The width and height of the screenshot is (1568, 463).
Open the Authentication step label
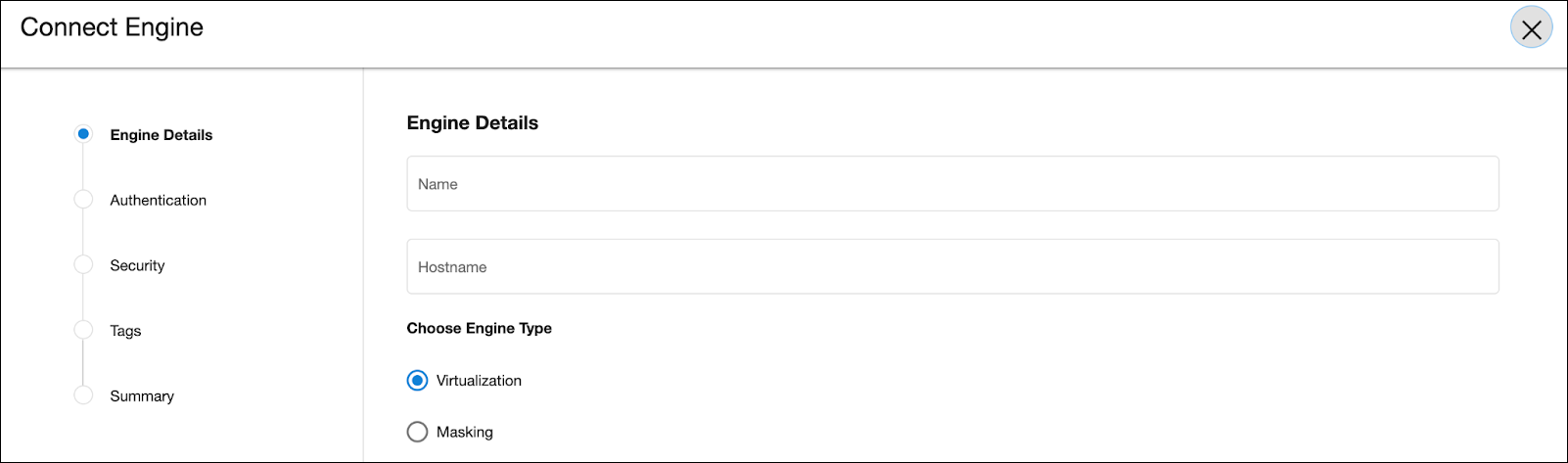pos(158,200)
